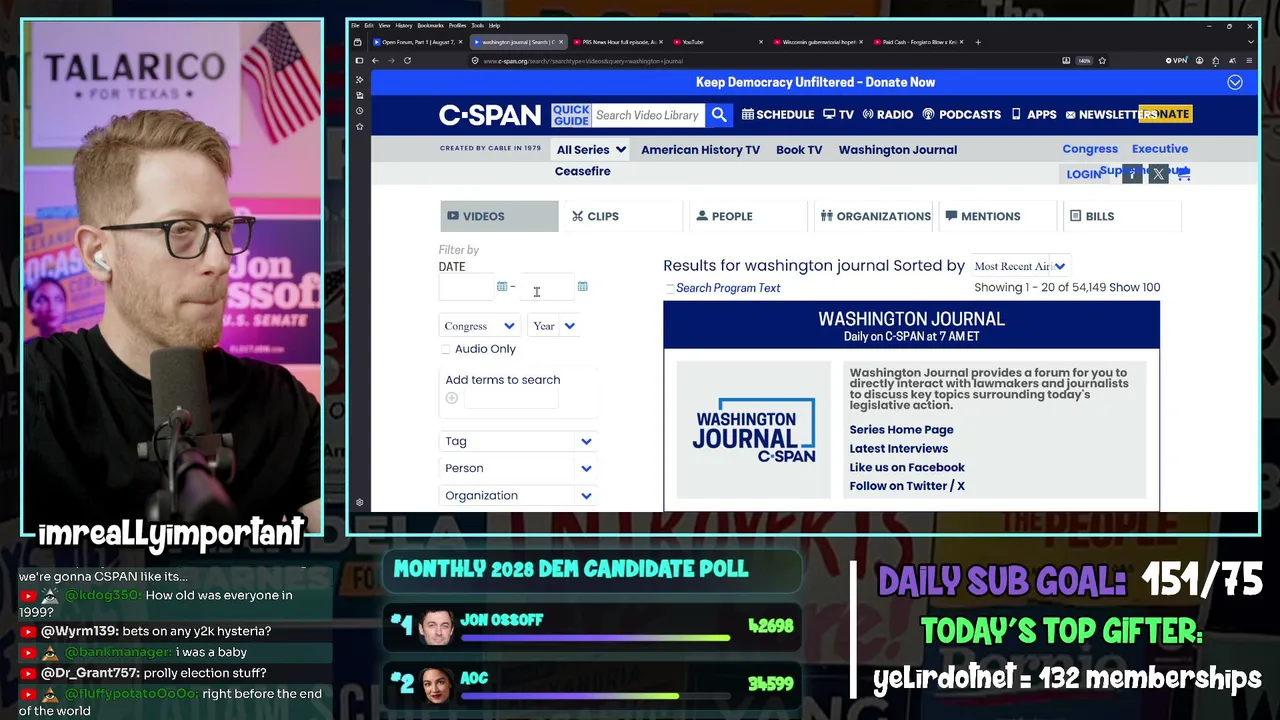
Task: Check the Audio Only checkbox
Action: pyautogui.click(x=446, y=349)
